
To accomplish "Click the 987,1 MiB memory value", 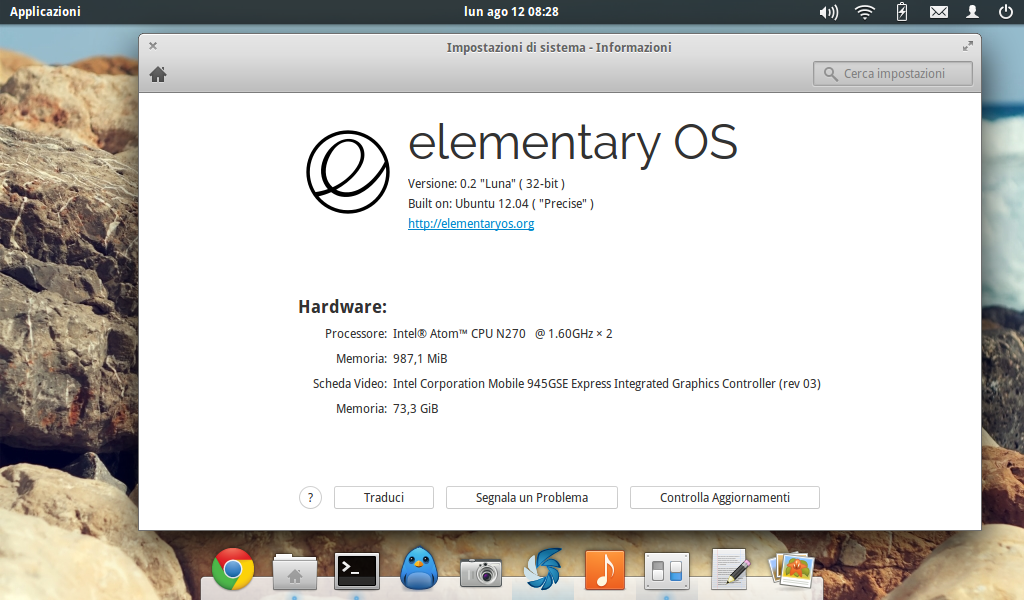I will (420, 358).
